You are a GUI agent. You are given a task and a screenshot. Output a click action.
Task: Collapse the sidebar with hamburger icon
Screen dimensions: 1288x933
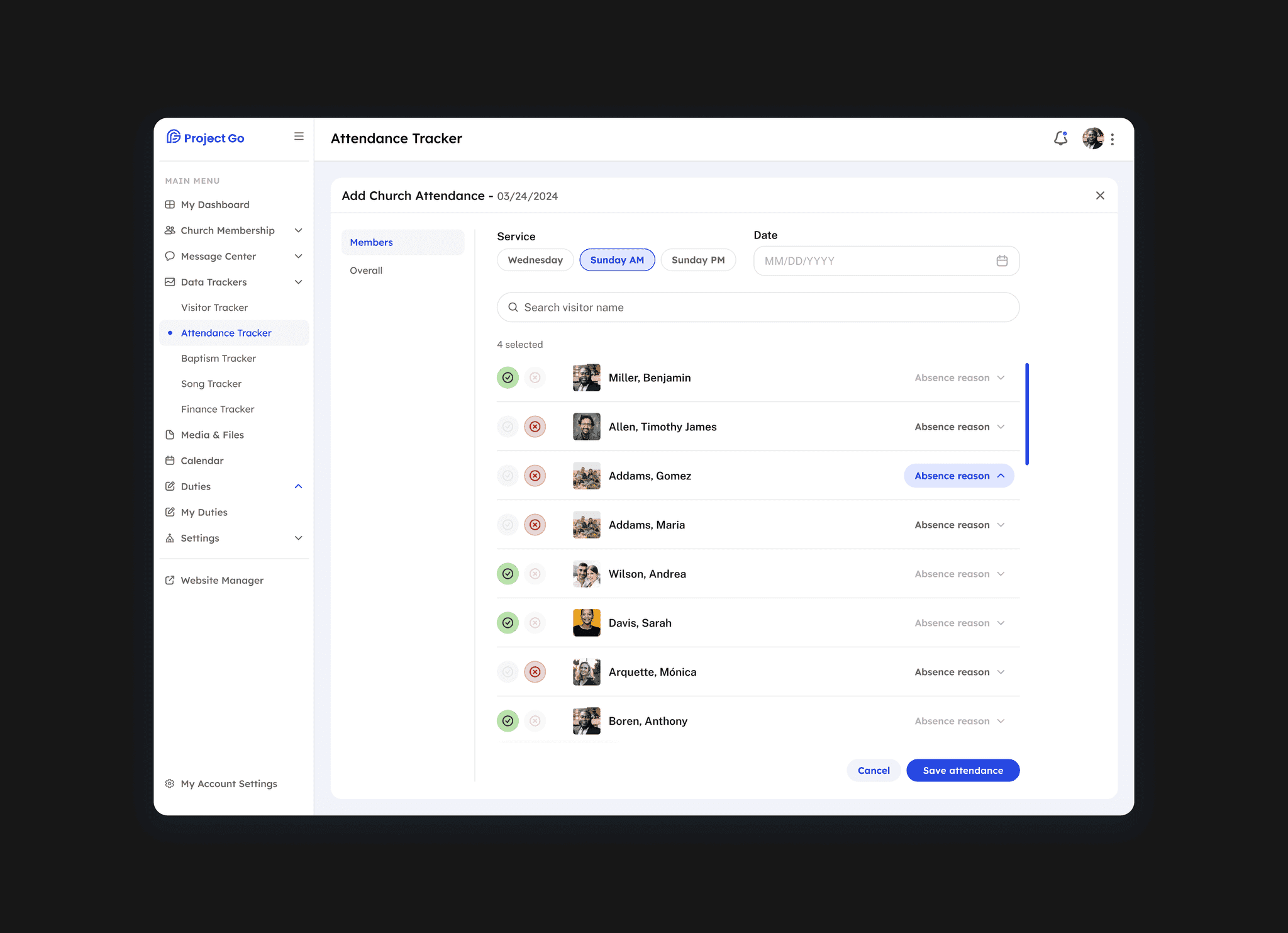click(x=299, y=137)
